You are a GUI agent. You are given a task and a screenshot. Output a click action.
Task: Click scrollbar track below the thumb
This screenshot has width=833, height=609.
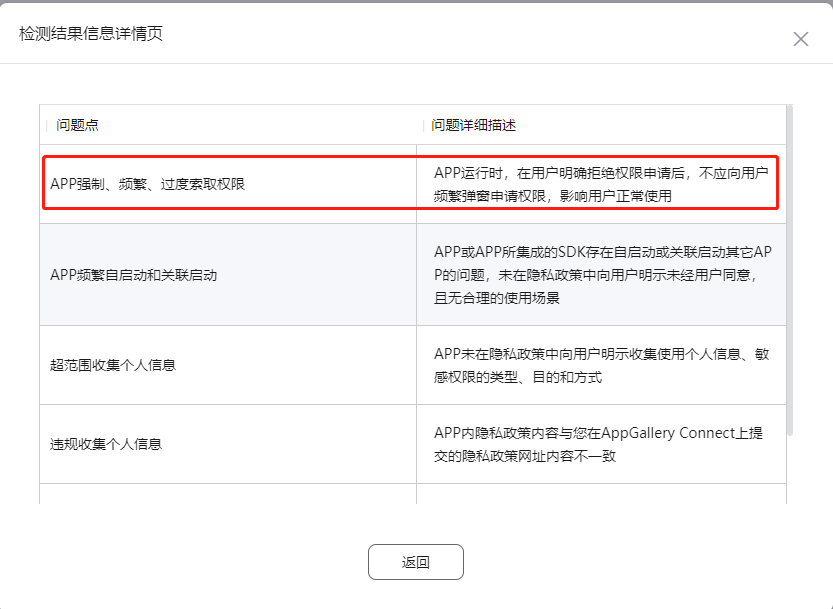tap(790, 470)
